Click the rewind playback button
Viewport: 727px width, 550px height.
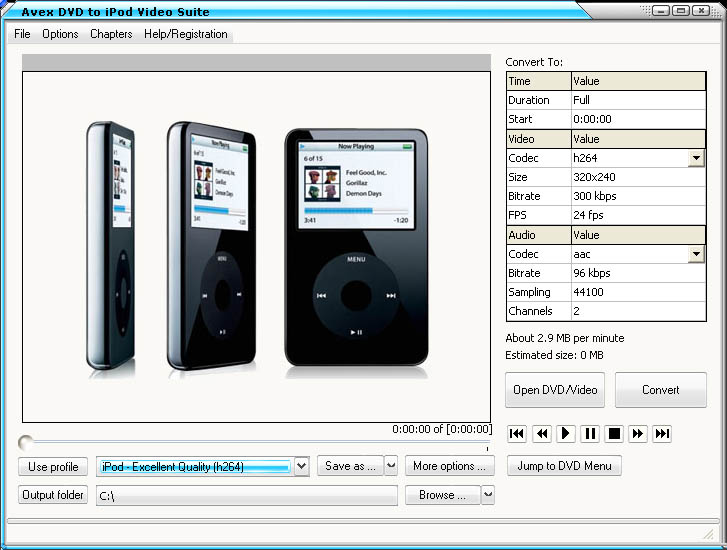(541, 434)
